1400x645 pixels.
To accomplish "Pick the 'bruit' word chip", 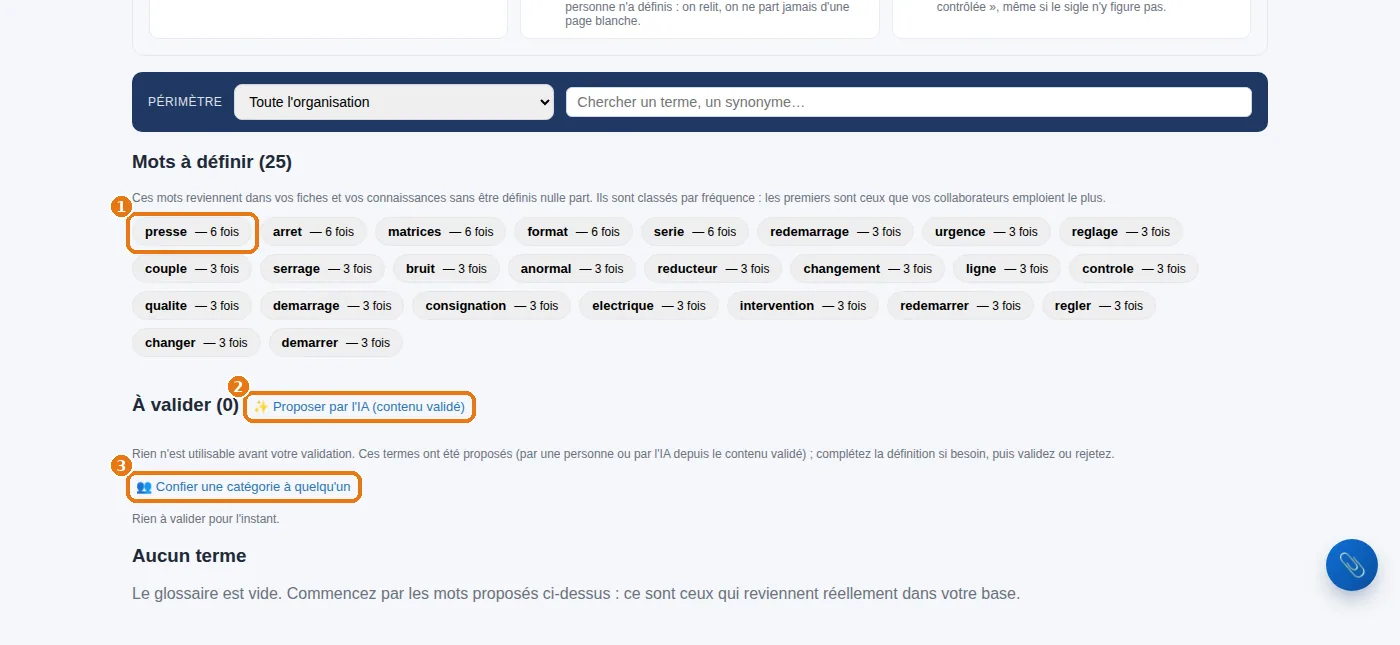I will pyautogui.click(x=447, y=269).
